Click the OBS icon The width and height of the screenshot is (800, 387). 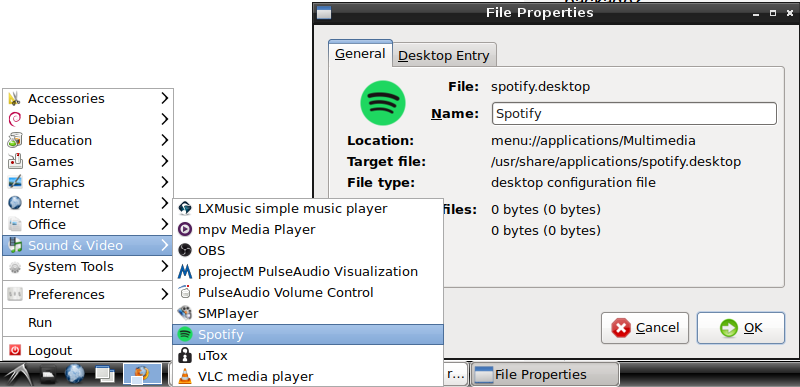(184, 250)
